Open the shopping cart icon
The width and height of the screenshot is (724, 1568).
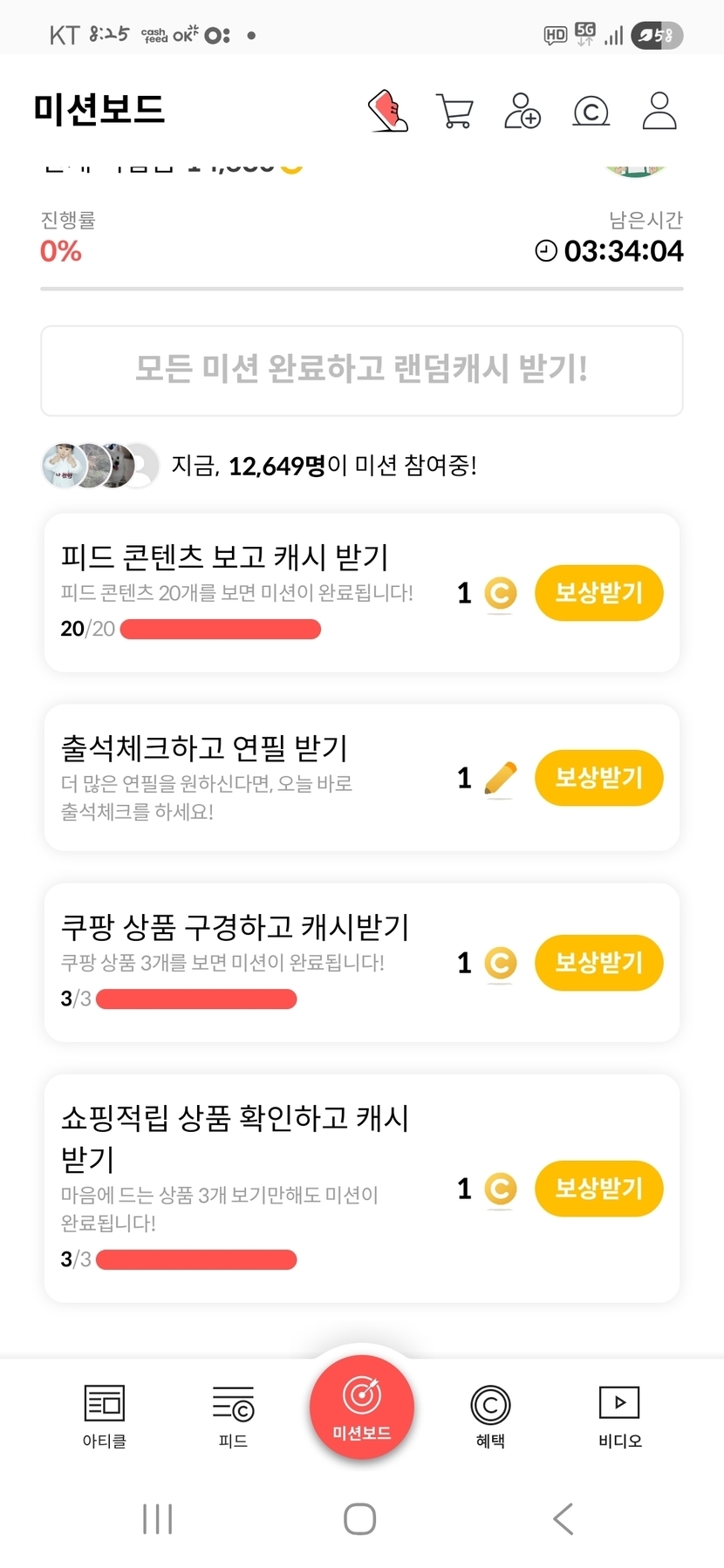pos(454,112)
